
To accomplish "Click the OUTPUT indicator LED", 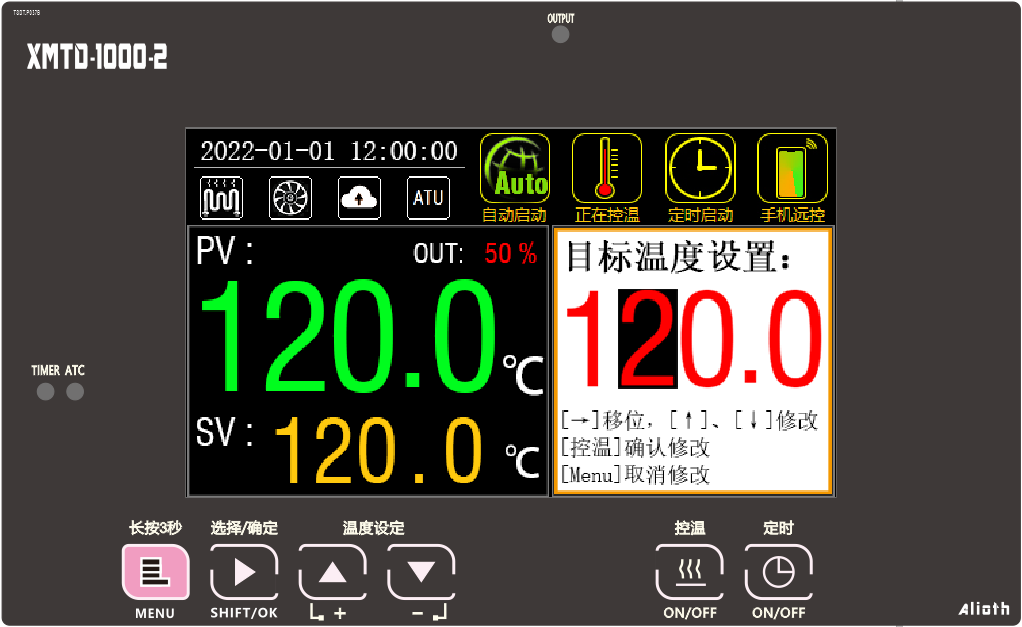I will tap(561, 35).
